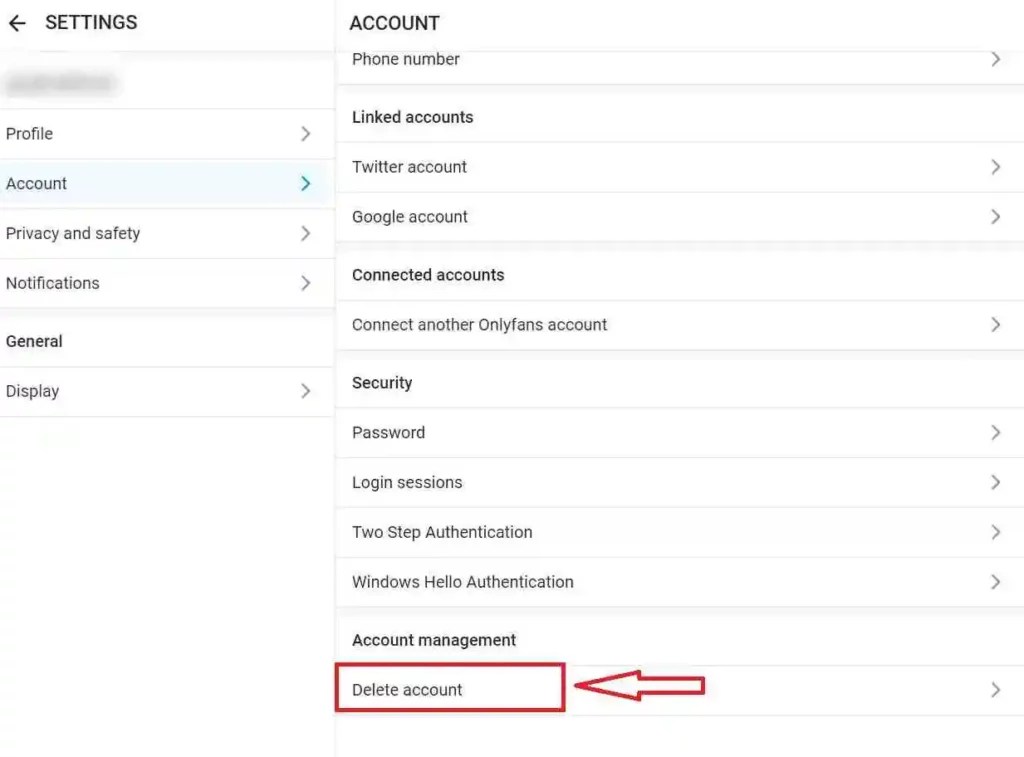Expand the arrow beside Delete account
The width and height of the screenshot is (1024, 757).
995,689
